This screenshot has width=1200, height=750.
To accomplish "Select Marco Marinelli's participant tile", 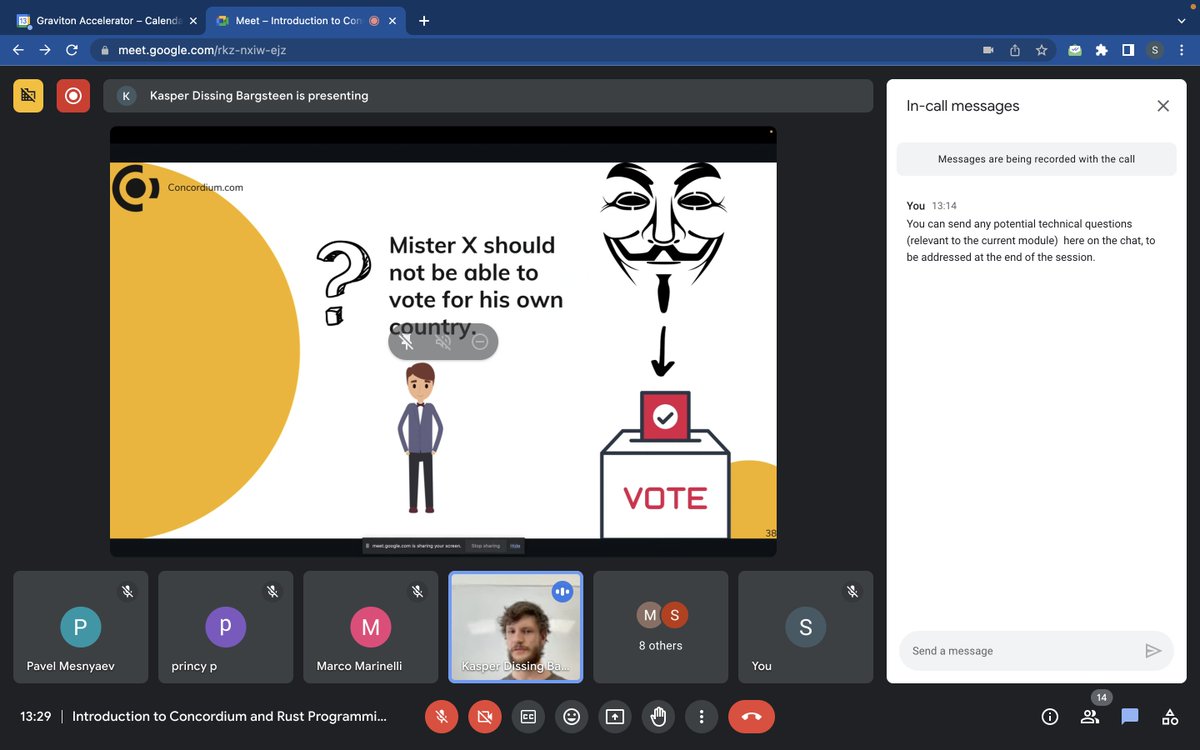I will point(371,627).
